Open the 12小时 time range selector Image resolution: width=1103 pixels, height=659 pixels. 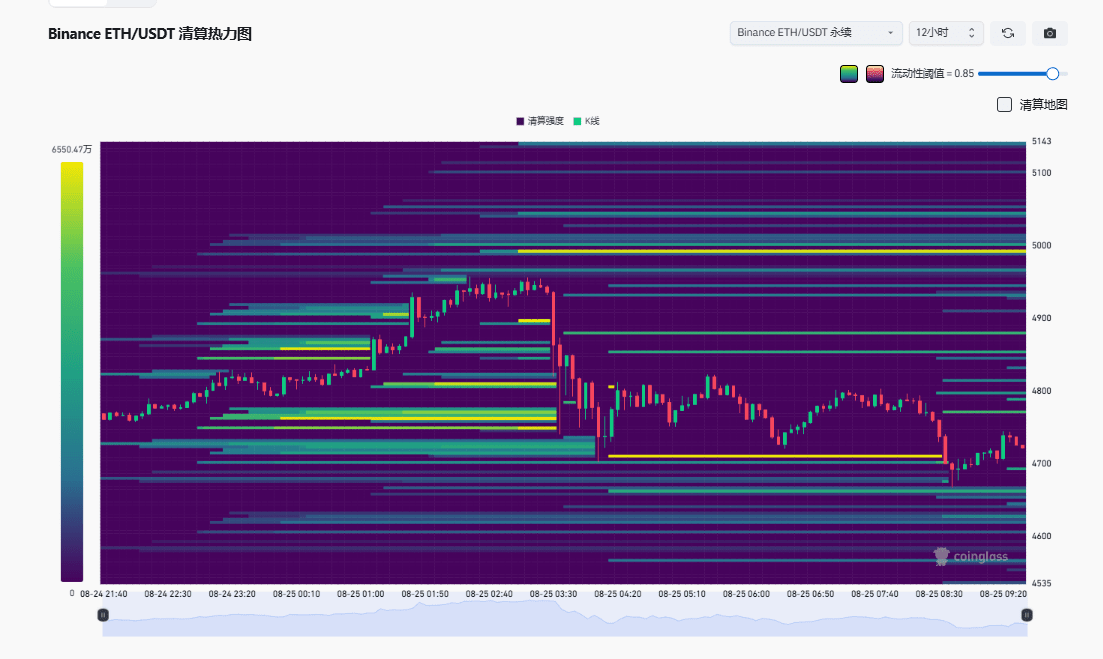click(x=945, y=33)
